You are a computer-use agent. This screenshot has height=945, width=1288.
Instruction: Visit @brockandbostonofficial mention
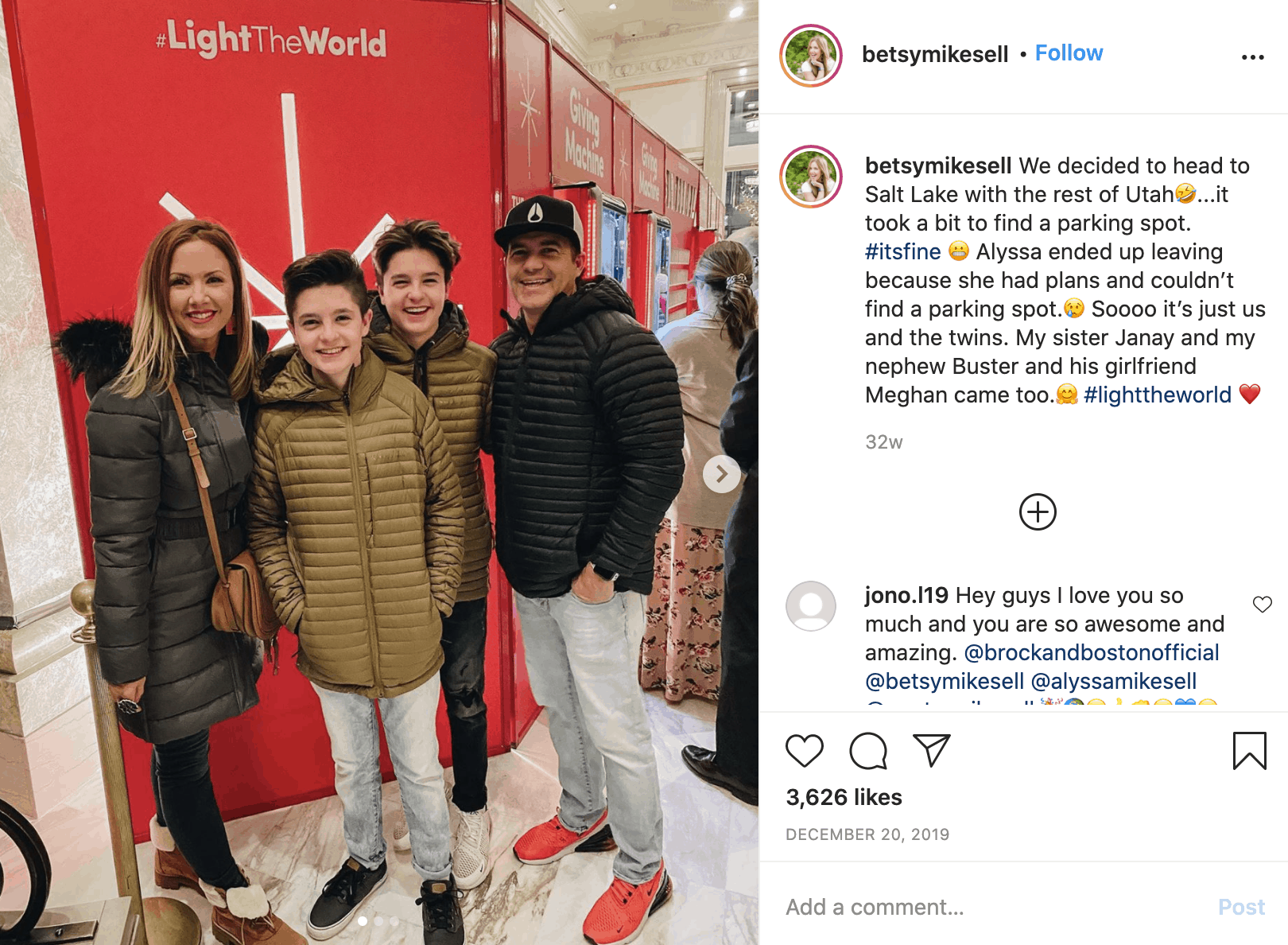click(1091, 652)
